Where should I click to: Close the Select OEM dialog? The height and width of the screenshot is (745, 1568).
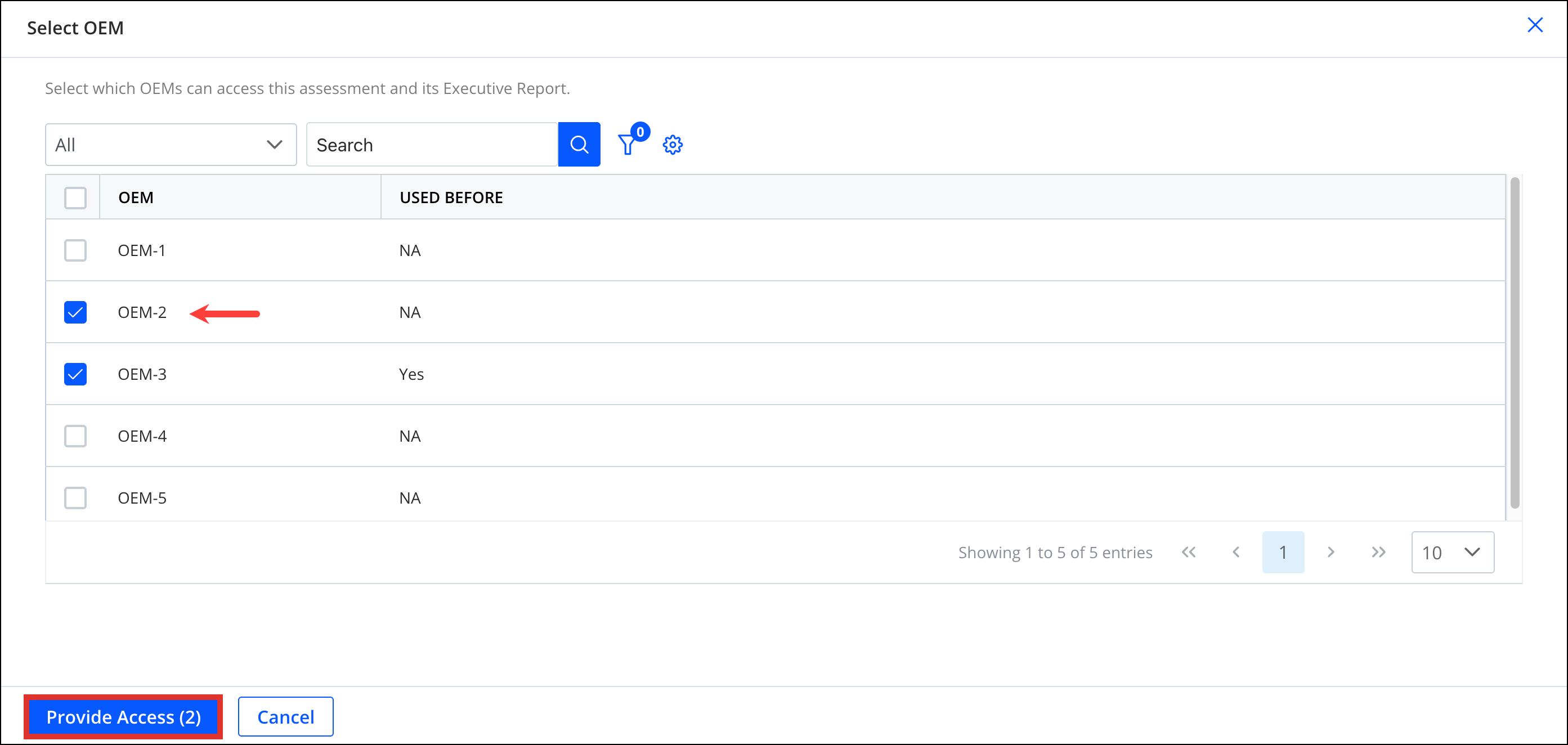(1535, 25)
